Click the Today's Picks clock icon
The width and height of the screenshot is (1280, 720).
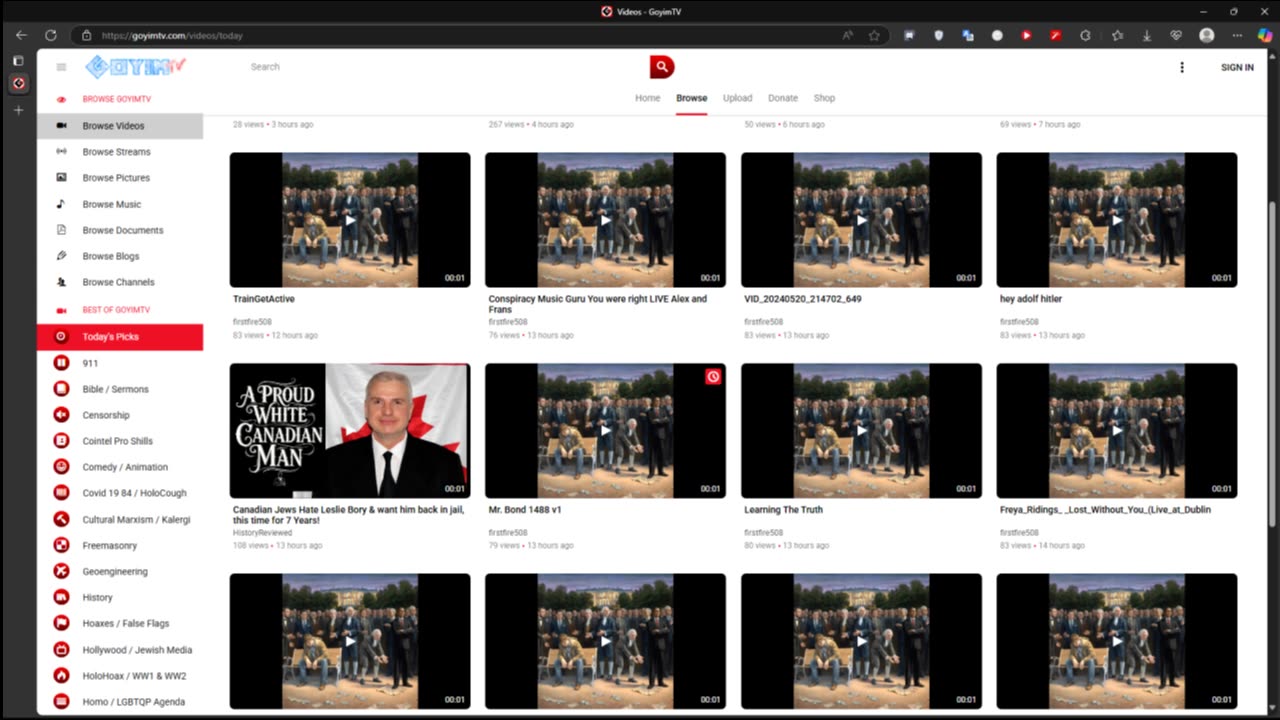pos(61,337)
